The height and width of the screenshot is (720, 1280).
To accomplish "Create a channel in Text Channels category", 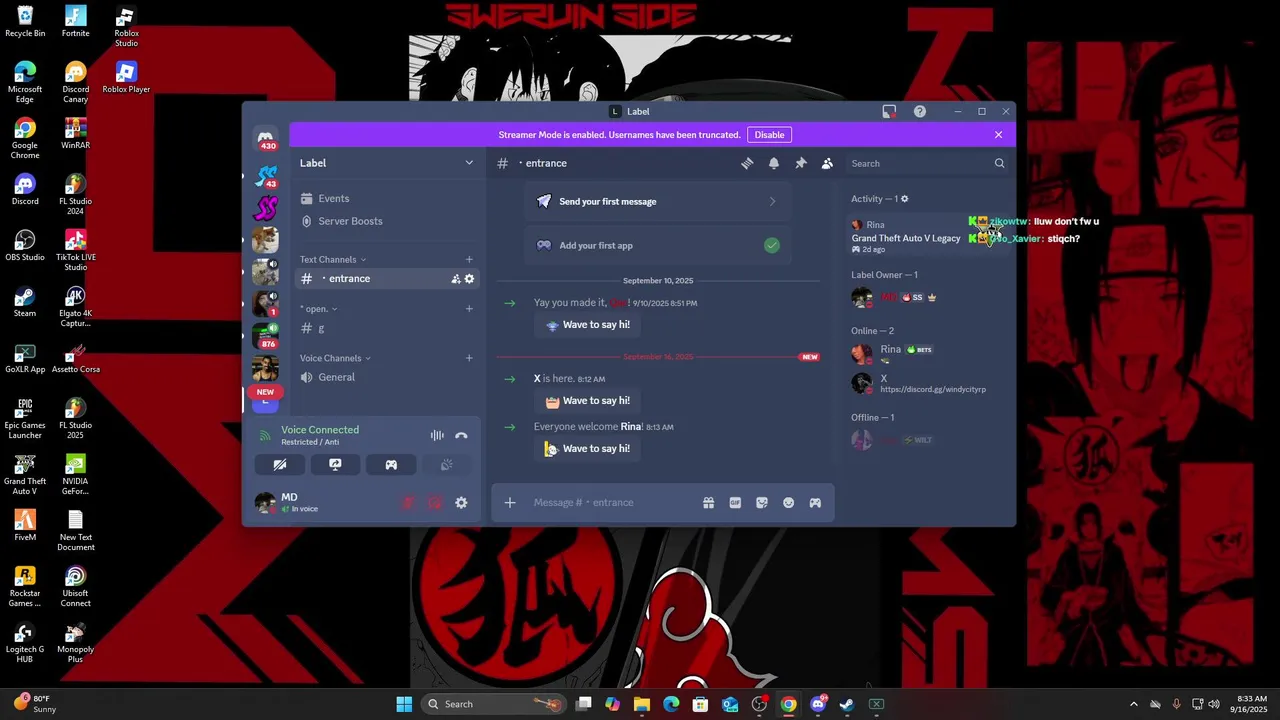I will [469, 260].
